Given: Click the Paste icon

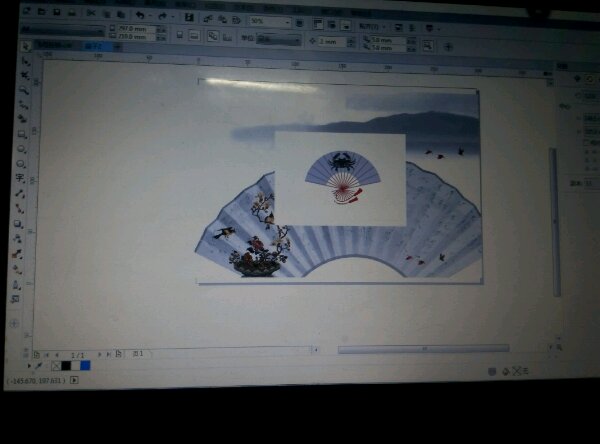Looking at the screenshot, I should coord(121,14).
